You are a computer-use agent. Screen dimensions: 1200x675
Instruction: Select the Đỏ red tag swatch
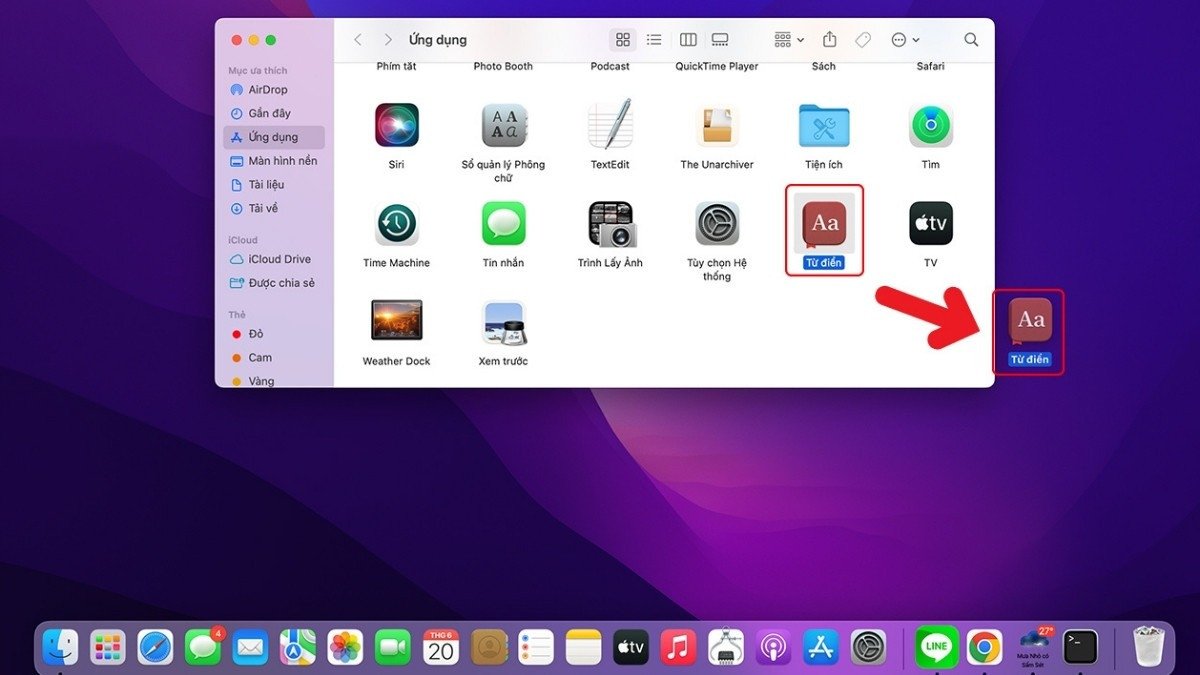tap(237, 334)
